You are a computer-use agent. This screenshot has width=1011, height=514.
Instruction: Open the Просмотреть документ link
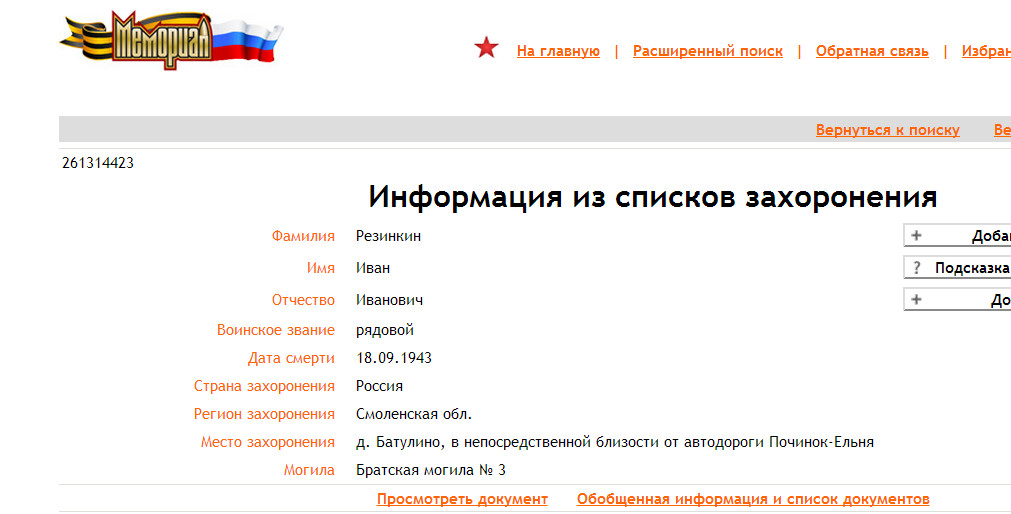pyautogui.click(x=462, y=499)
